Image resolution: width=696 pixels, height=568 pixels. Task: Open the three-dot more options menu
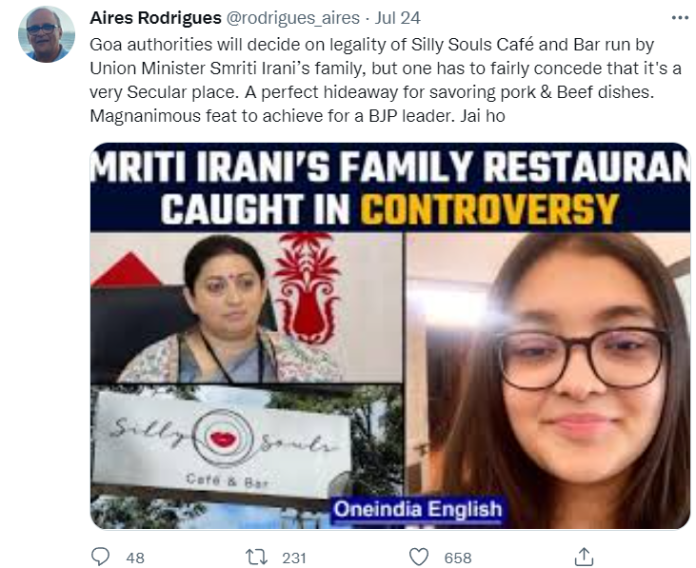tap(680, 18)
